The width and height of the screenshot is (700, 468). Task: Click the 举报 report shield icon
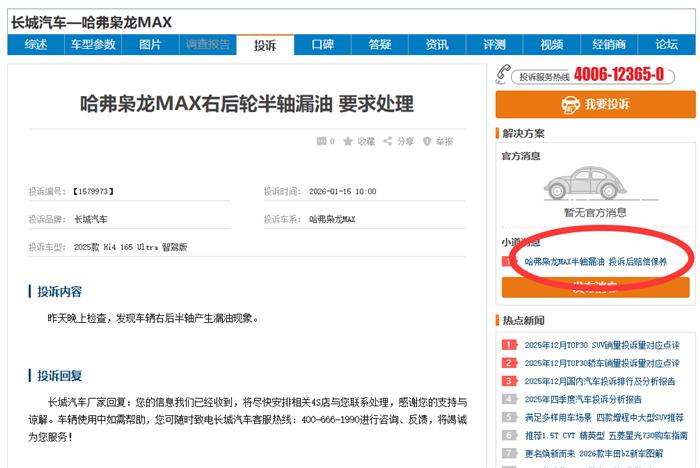tap(427, 142)
